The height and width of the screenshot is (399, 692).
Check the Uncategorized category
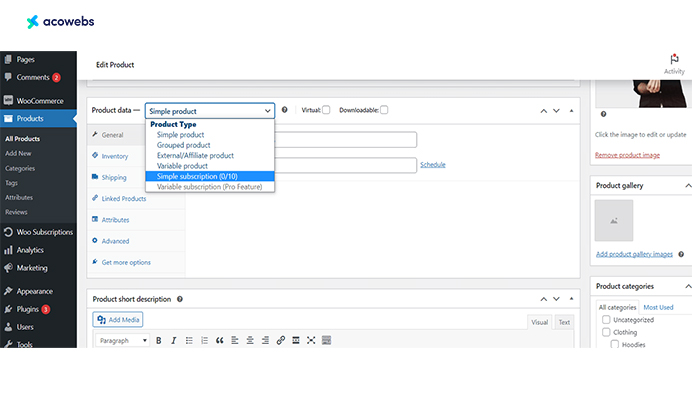coord(606,320)
